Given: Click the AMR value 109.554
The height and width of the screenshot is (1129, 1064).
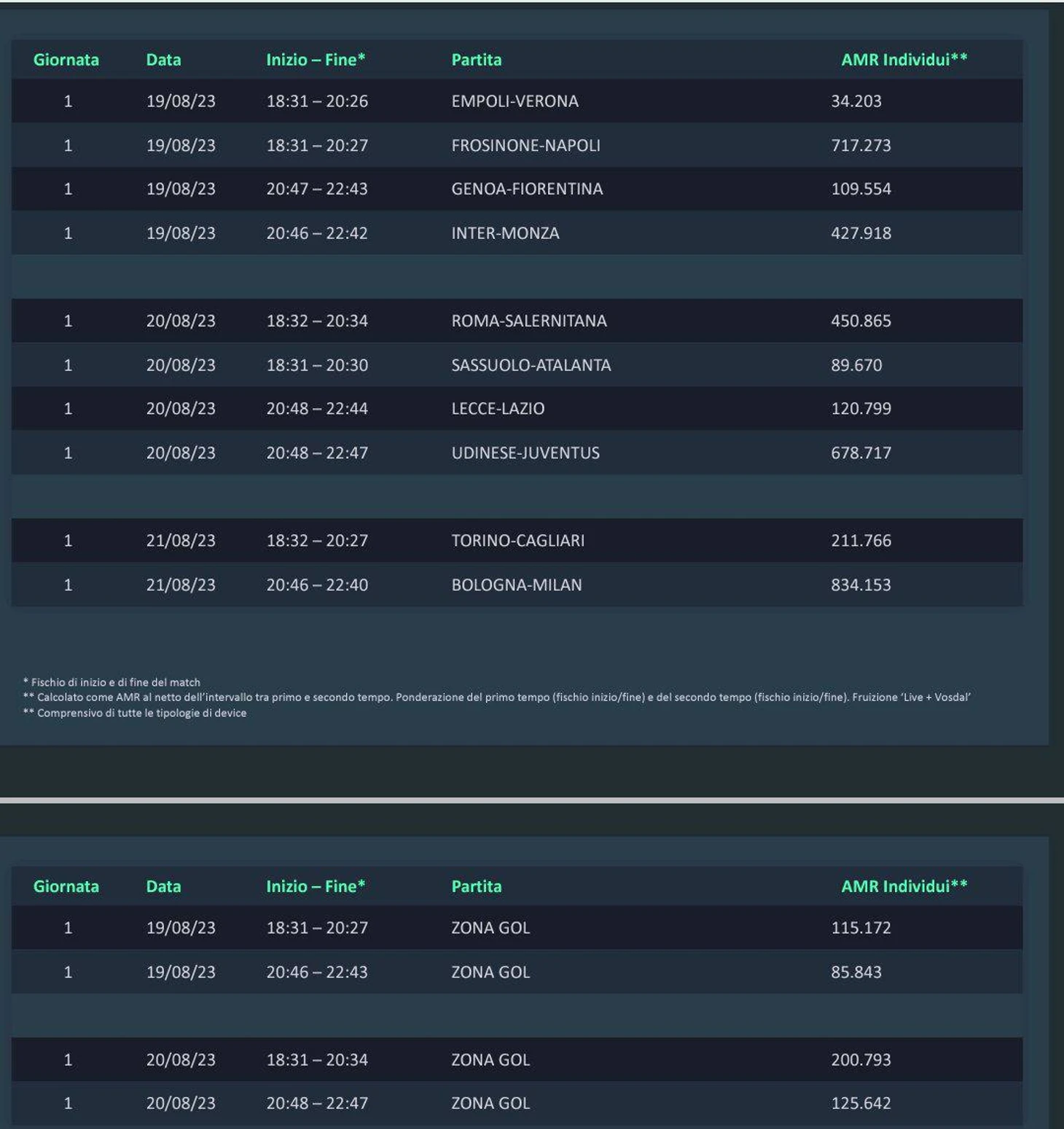Looking at the screenshot, I should pos(861,189).
